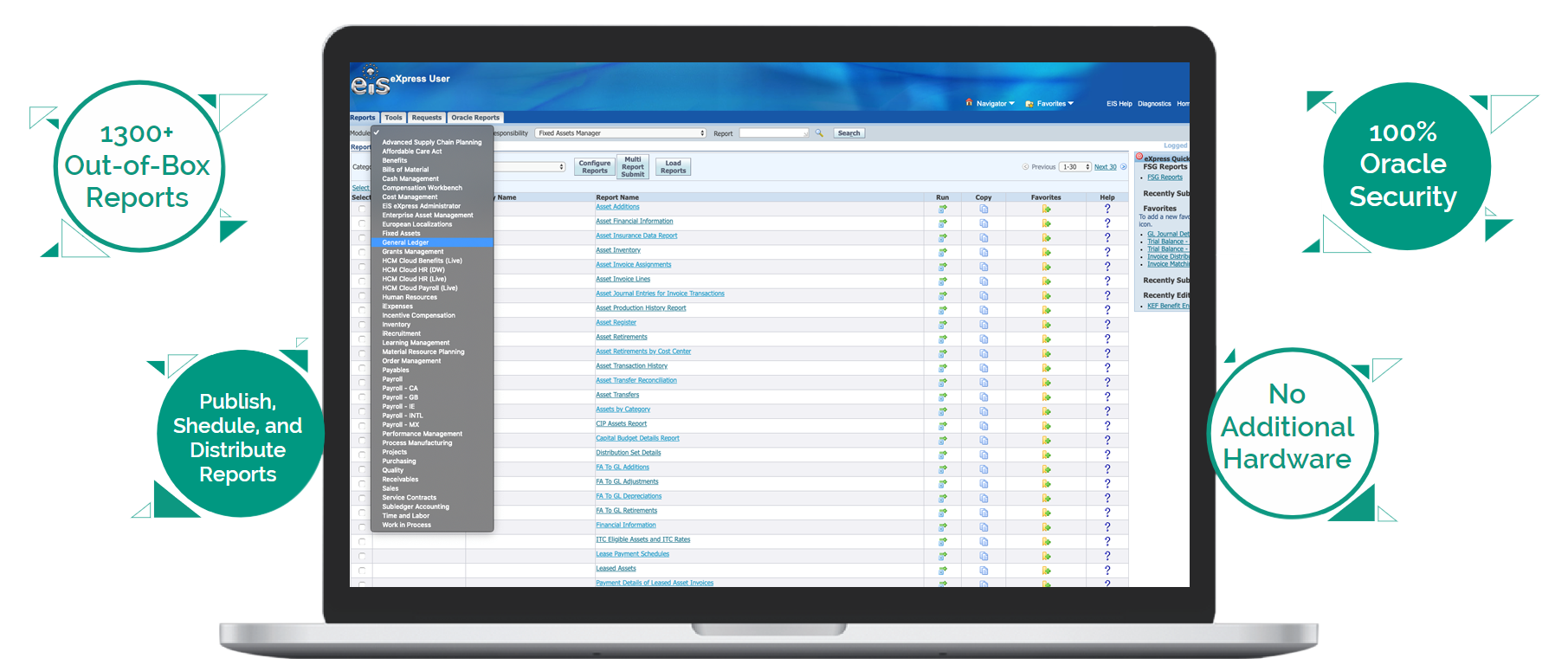Add Distribution Set Details to favorites
This screenshot has height=671, width=1568.
pyautogui.click(x=1046, y=455)
